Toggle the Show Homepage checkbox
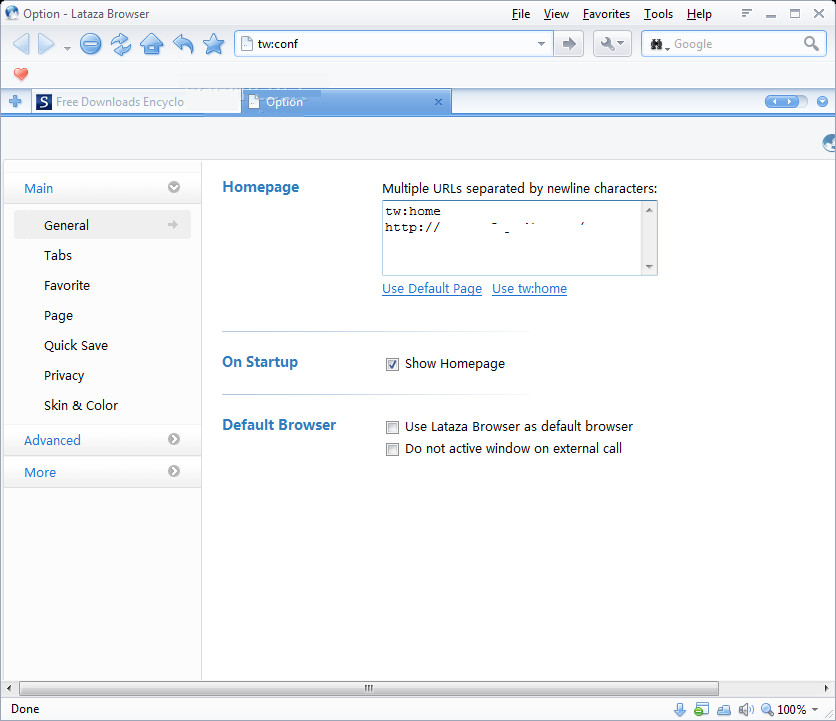 click(x=392, y=364)
